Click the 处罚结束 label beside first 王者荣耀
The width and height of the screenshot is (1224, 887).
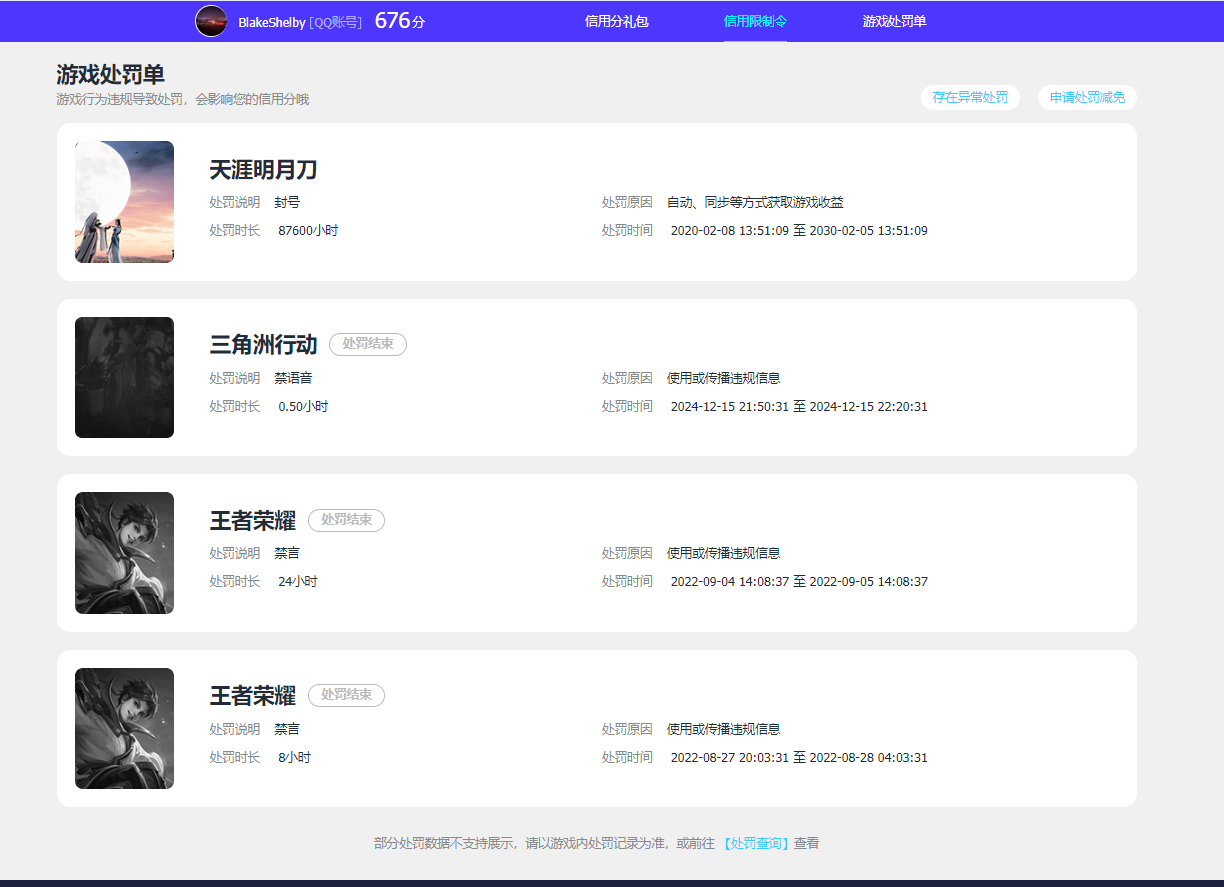click(346, 520)
